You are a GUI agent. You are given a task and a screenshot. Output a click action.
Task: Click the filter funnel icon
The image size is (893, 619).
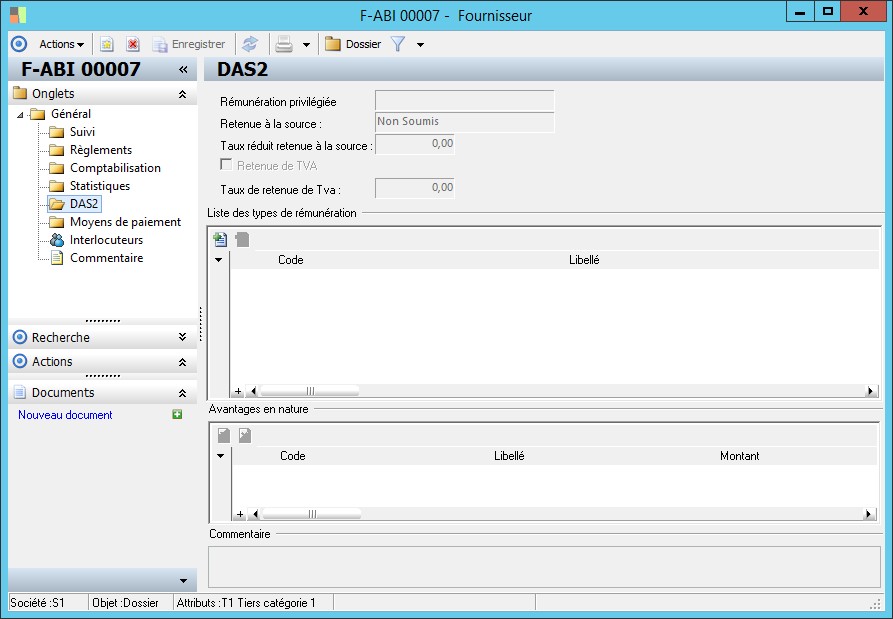[398, 44]
